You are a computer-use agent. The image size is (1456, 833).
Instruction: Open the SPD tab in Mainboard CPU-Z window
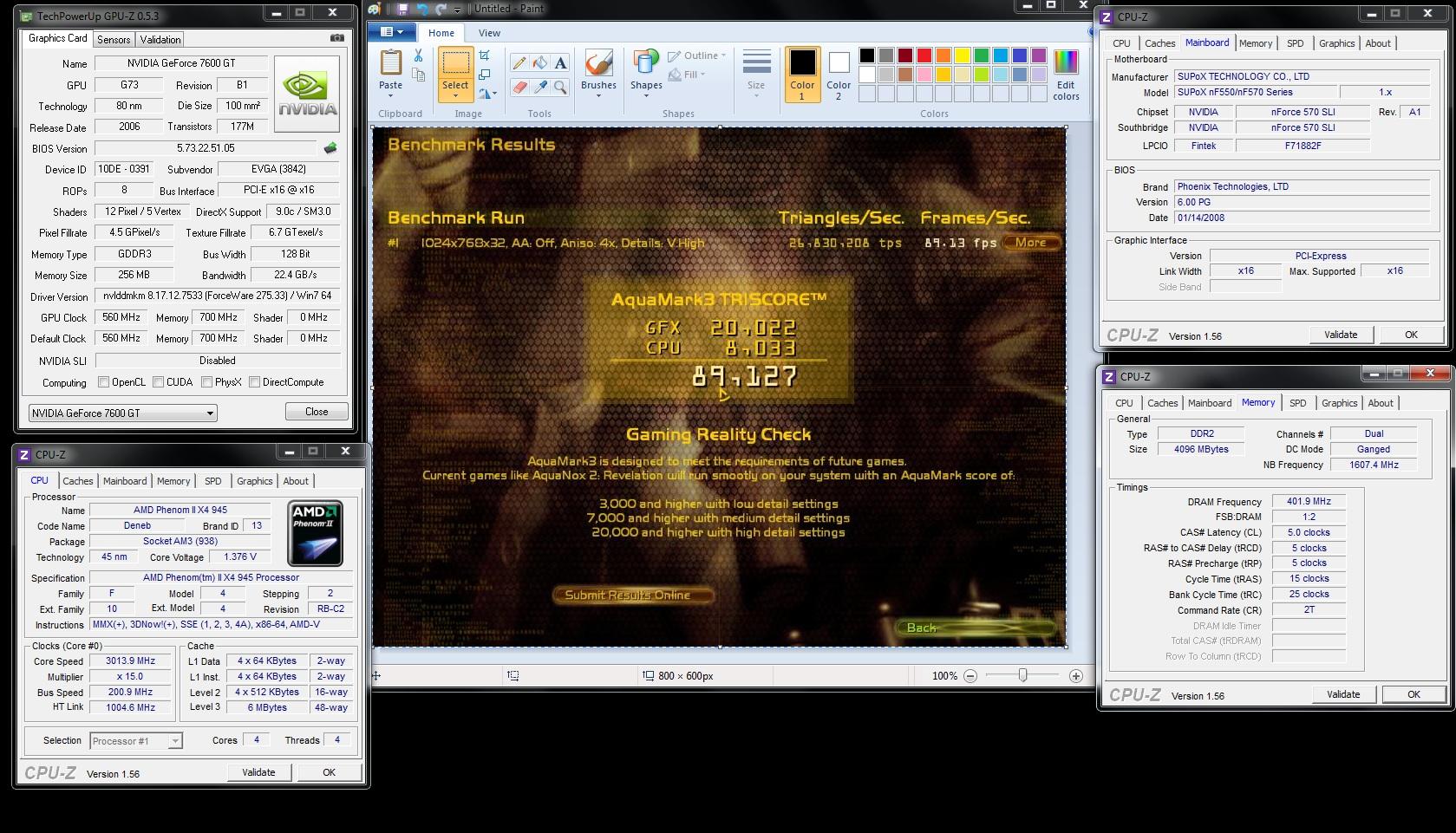point(1295,43)
